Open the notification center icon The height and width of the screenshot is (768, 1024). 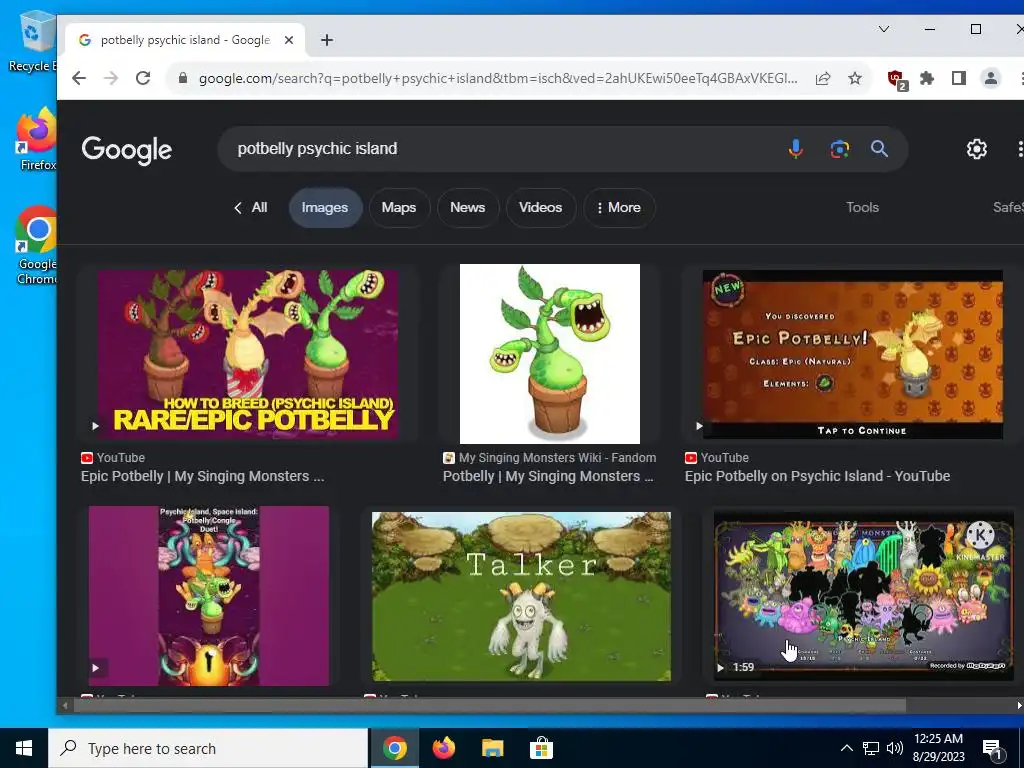(x=993, y=749)
